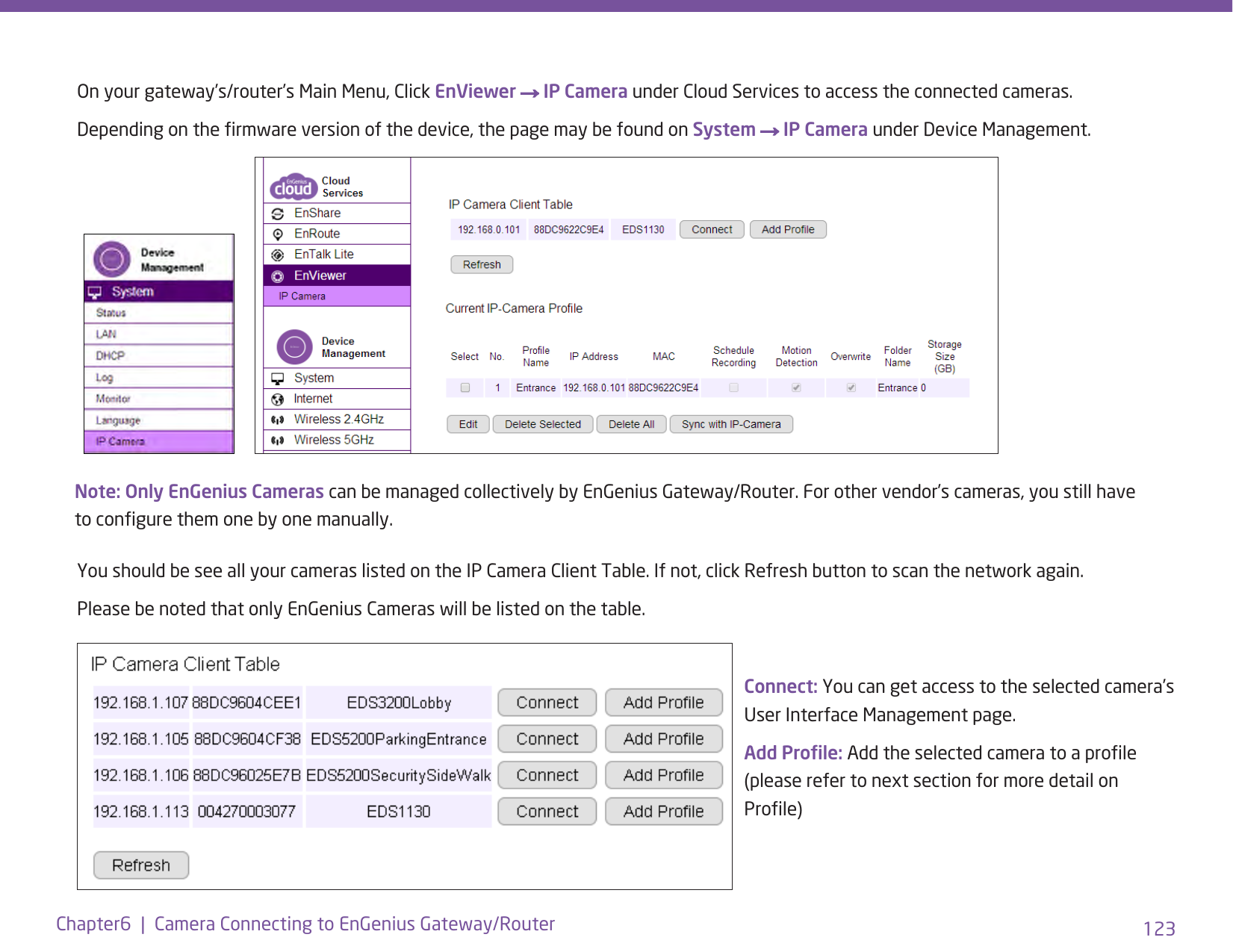Add Profile for EDS3200Lobby camera

[x=664, y=703]
